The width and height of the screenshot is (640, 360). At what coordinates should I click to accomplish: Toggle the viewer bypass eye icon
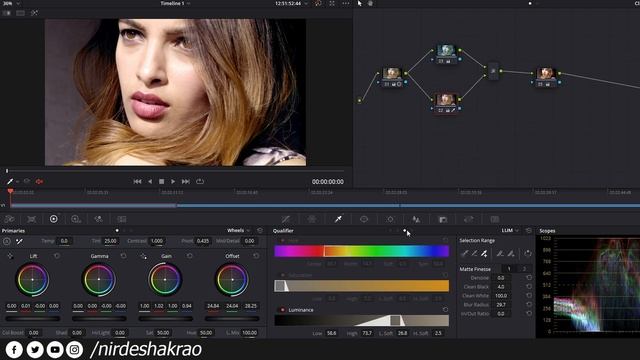[27, 181]
